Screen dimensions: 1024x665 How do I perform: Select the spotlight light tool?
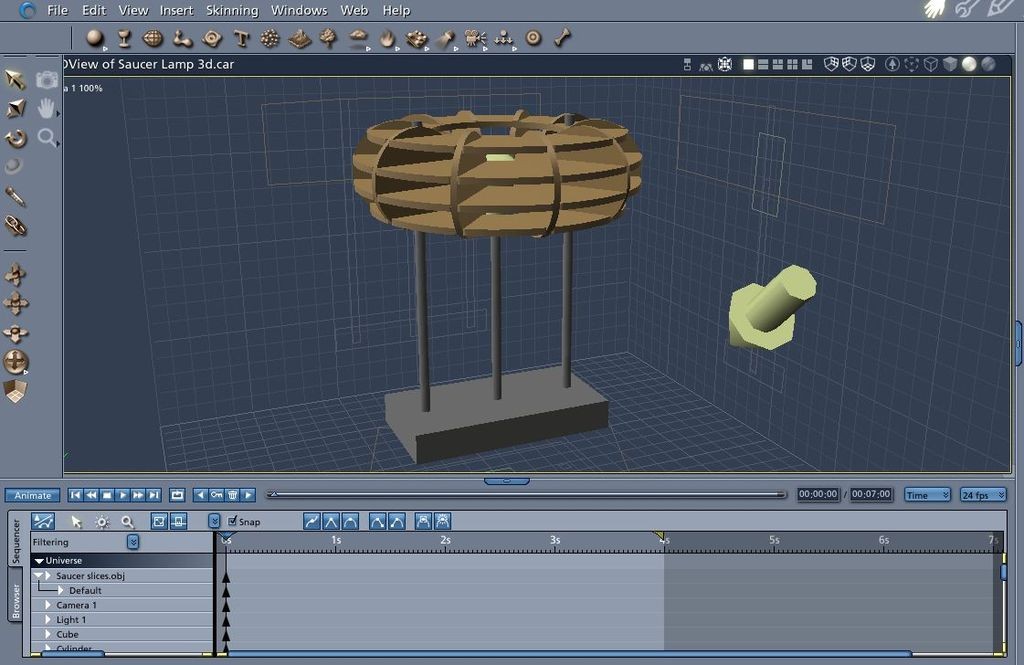click(447, 39)
